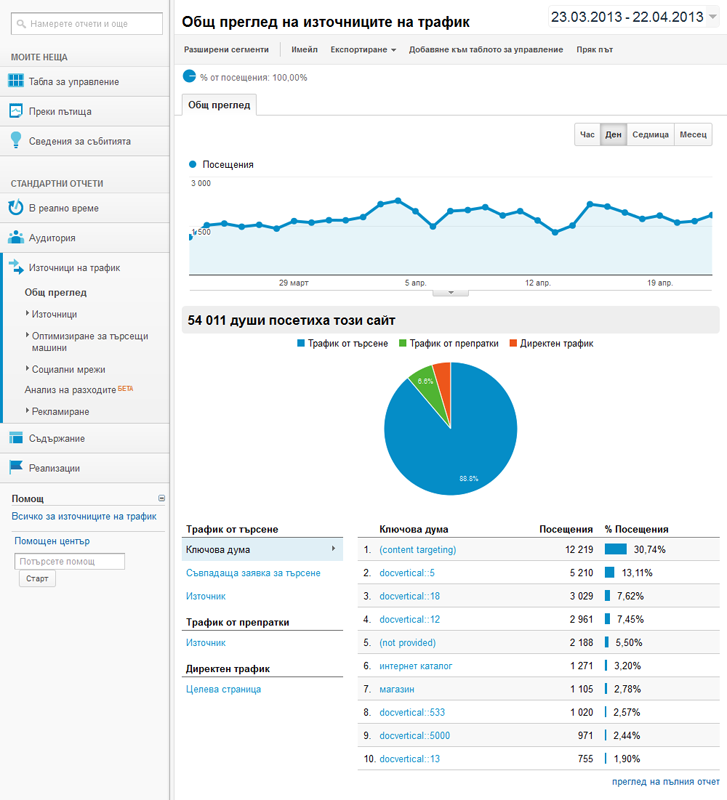Click the lightbulb icon for Сведения за събитията
The width and height of the screenshot is (727, 800).
tap(16, 140)
